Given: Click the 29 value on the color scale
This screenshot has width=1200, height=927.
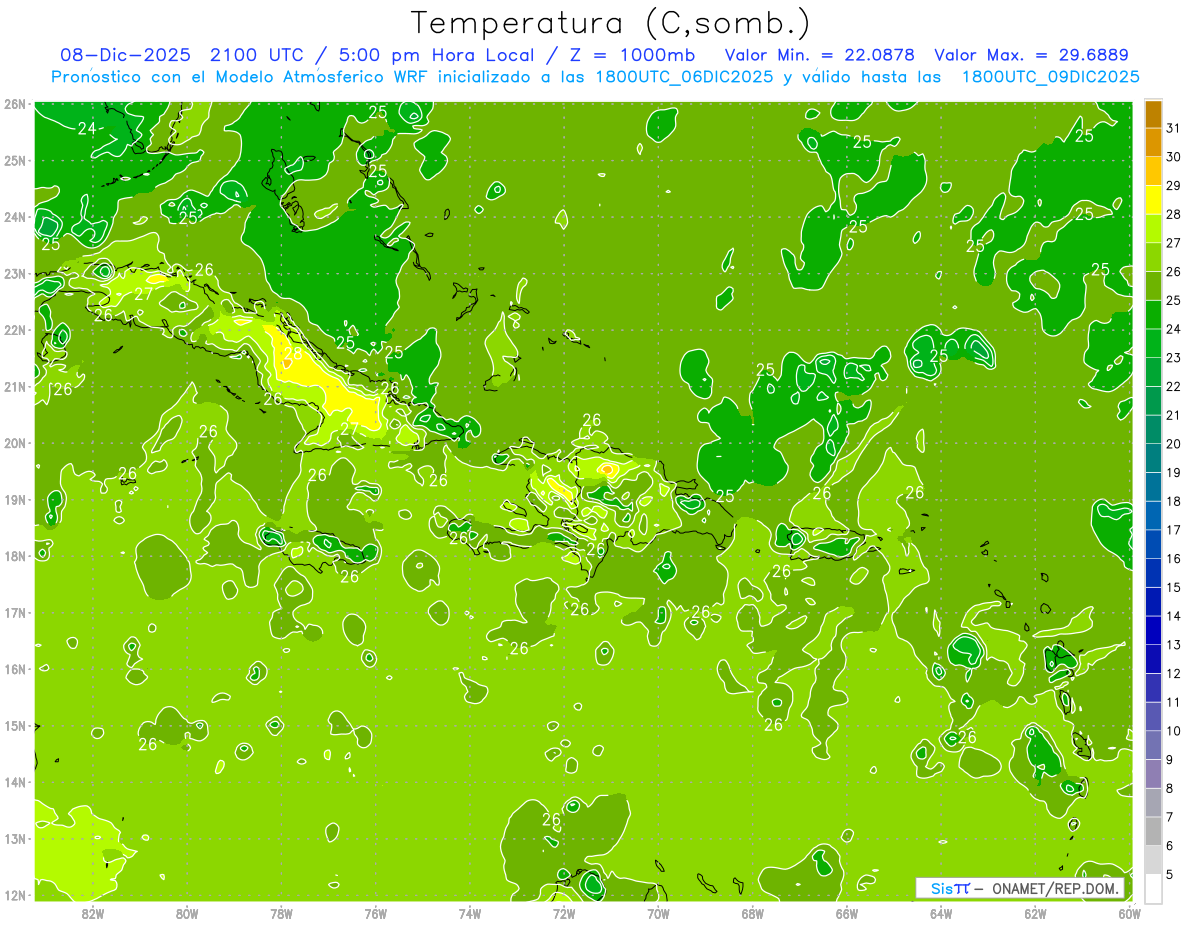Looking at the screenshot, I should point(1173,185).
